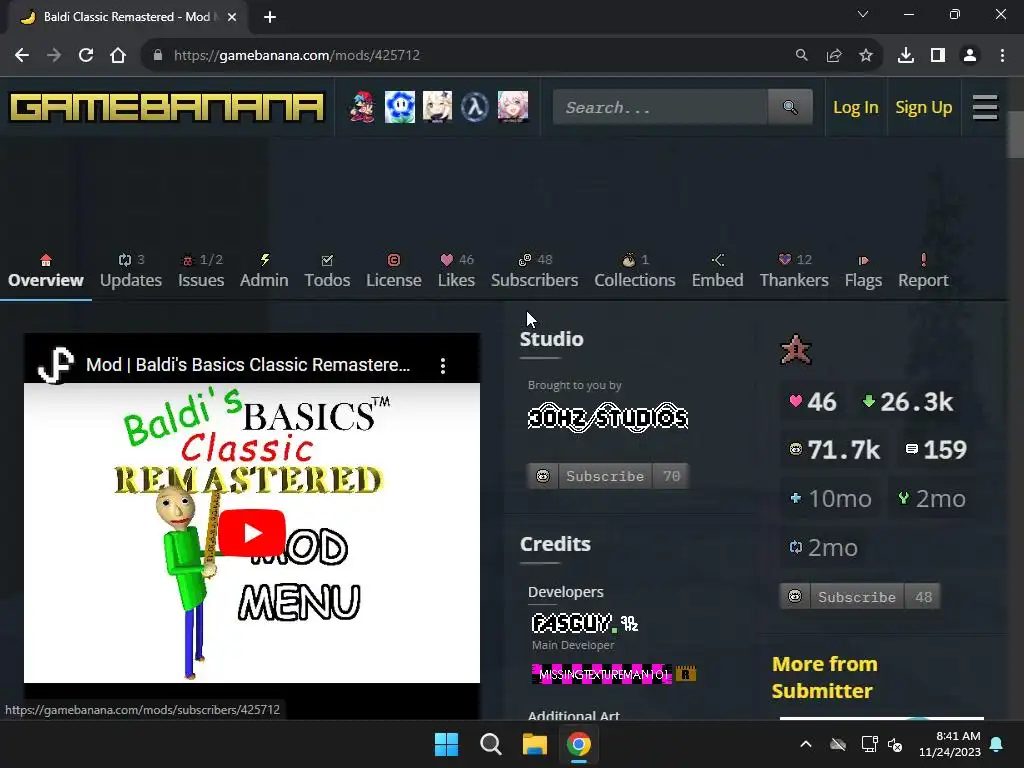Click the star medal badge icon
Screen dimensions: 1024x768
tap(796, 349)
